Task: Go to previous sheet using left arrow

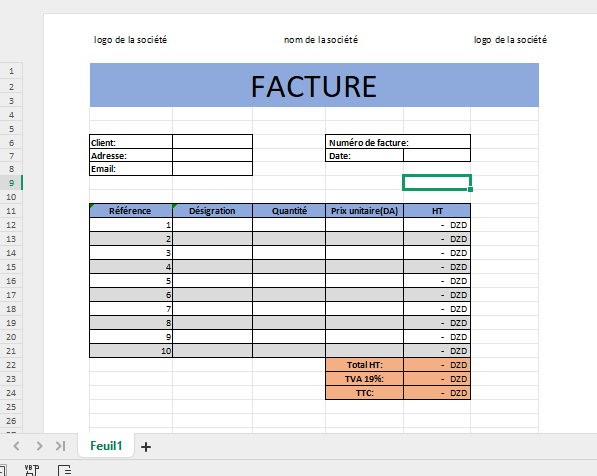Action: 16,446
